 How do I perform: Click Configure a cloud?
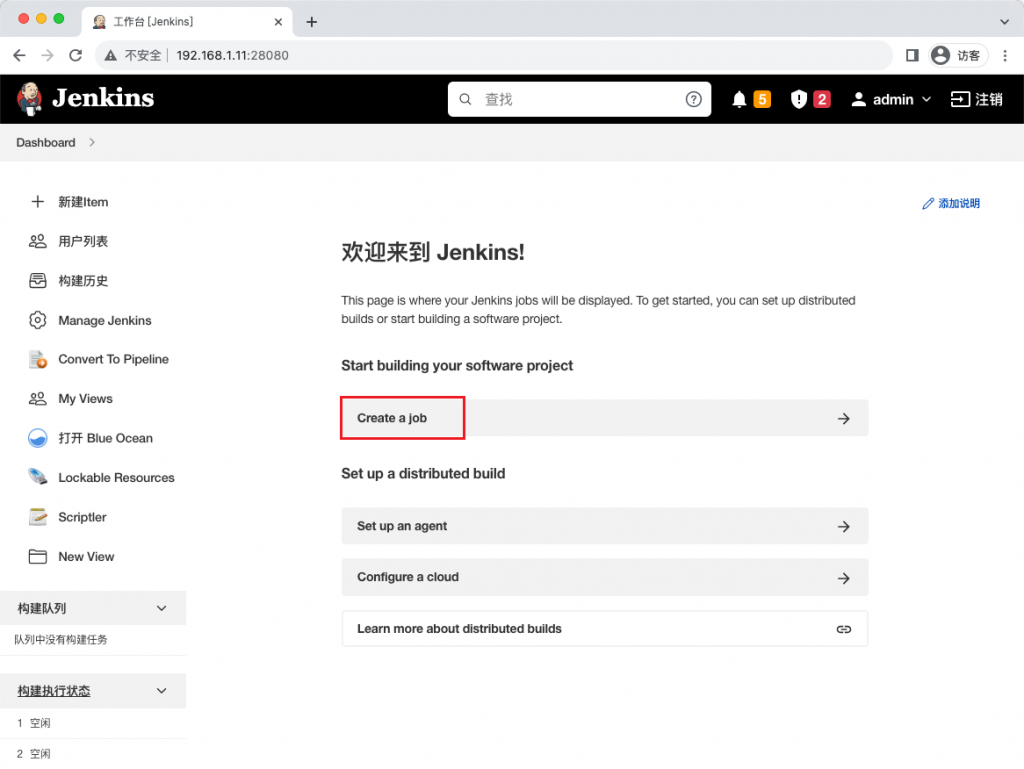coord(605,577)
